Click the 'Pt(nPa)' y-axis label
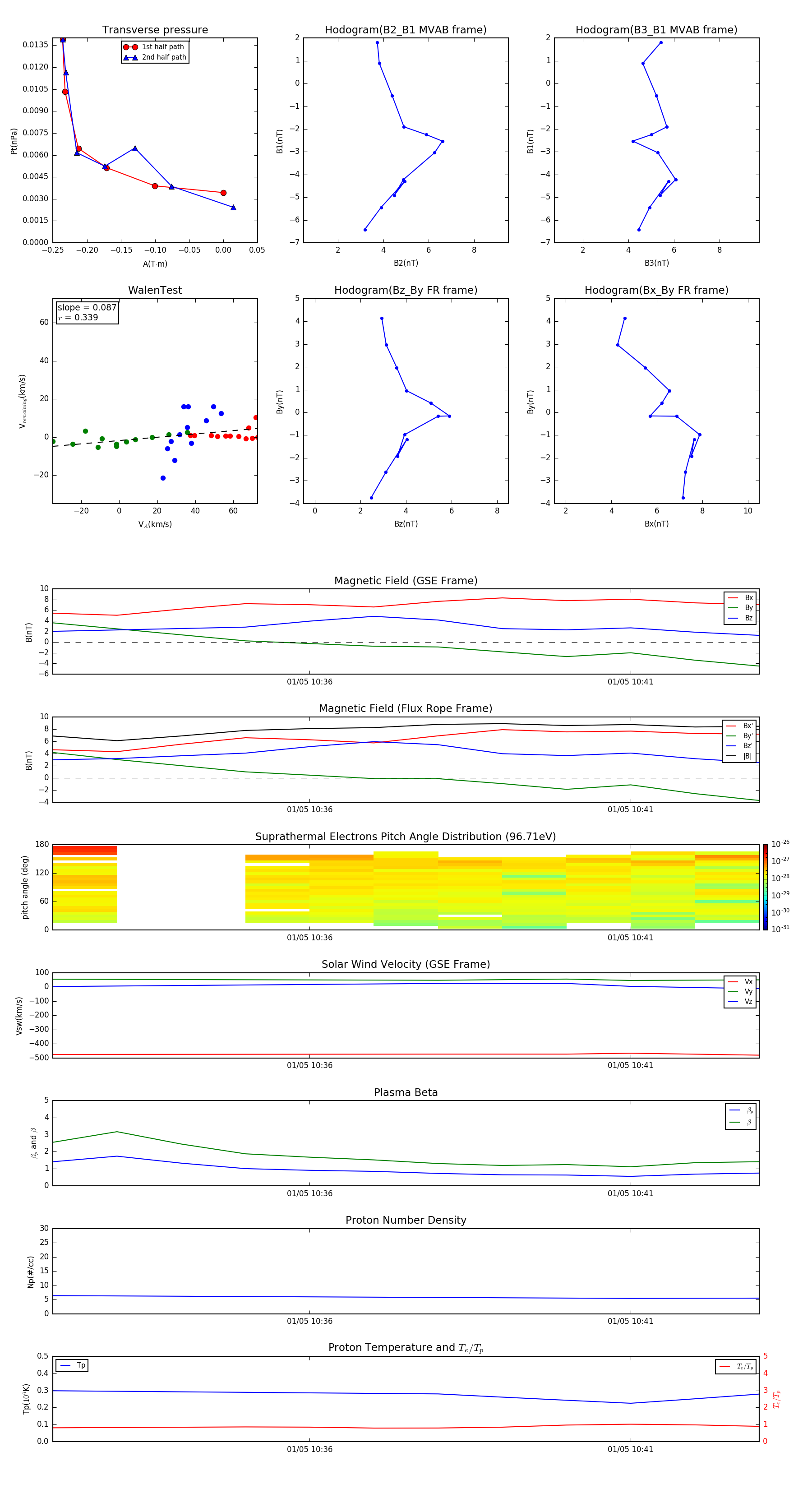Viewport: 812px width, 1489px height. click(x=14, y=141)
